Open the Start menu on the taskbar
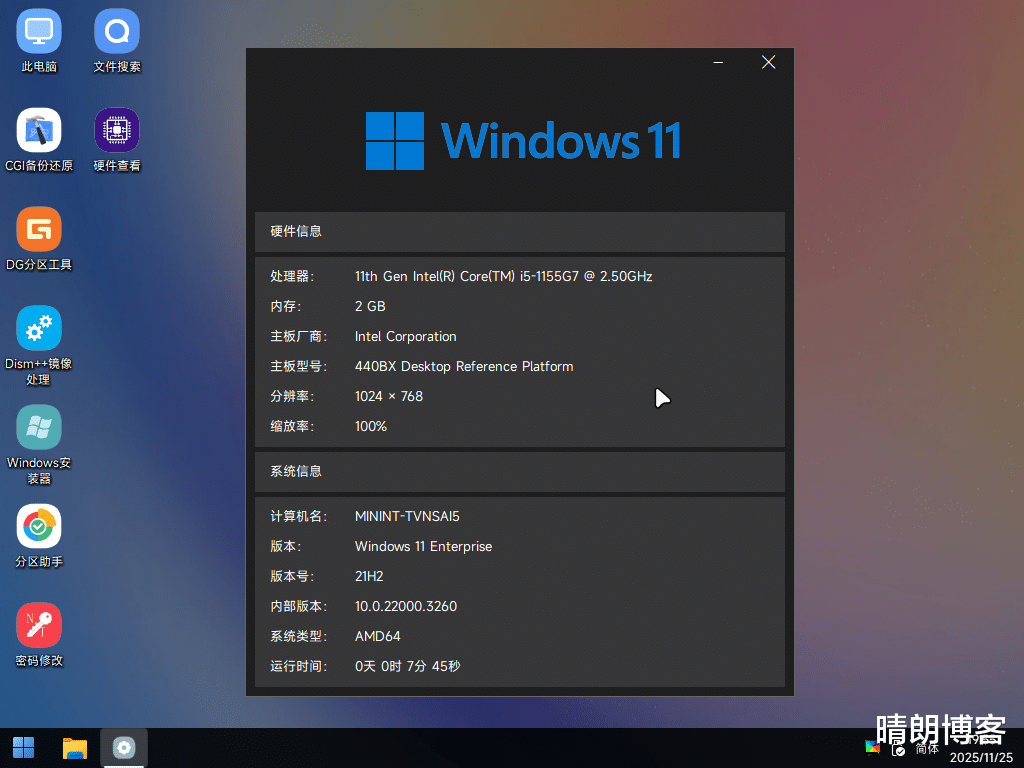 pos(24,748)
